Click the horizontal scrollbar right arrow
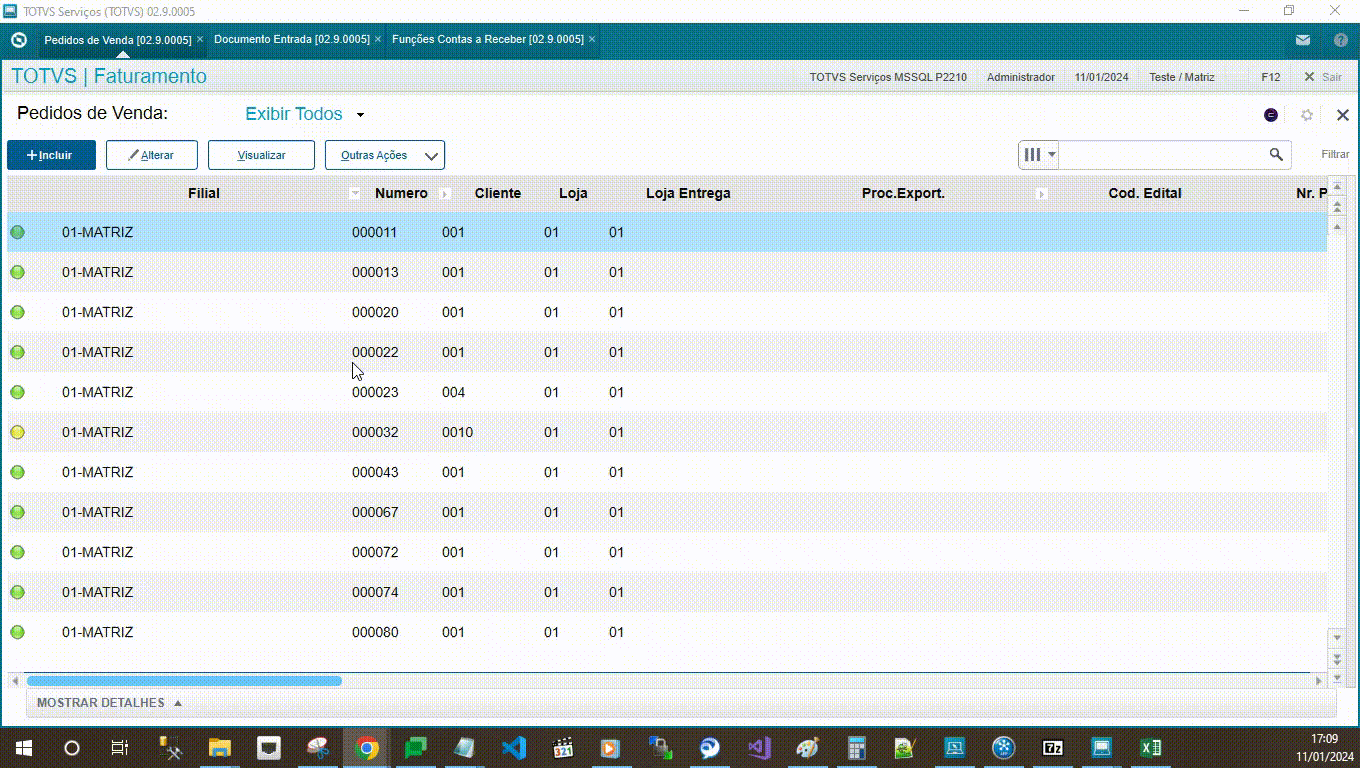This screenshot has width=1360, height=768. coord(1319,680)
